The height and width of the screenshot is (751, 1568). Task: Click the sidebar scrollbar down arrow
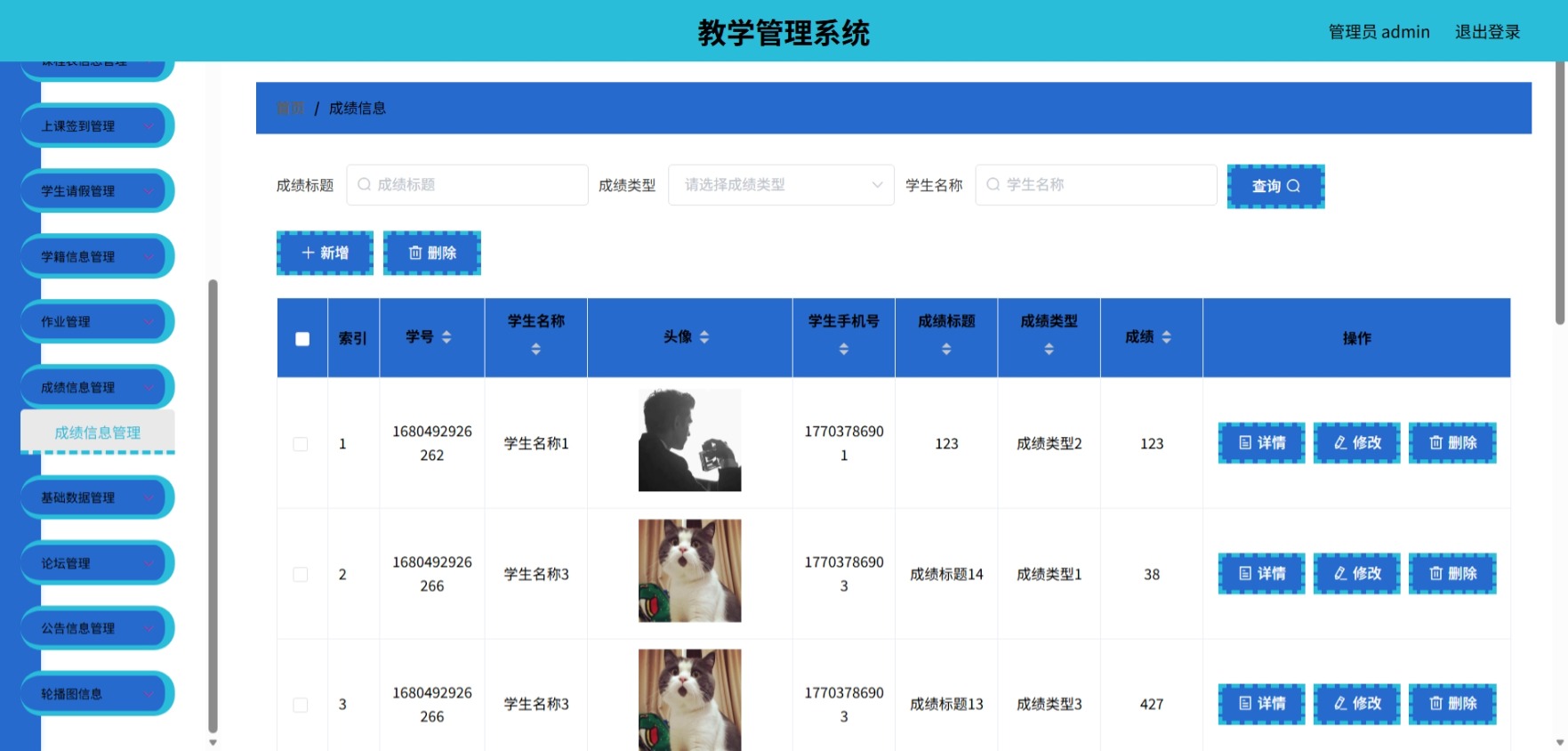pyautogui.click(x=213, y=742)
